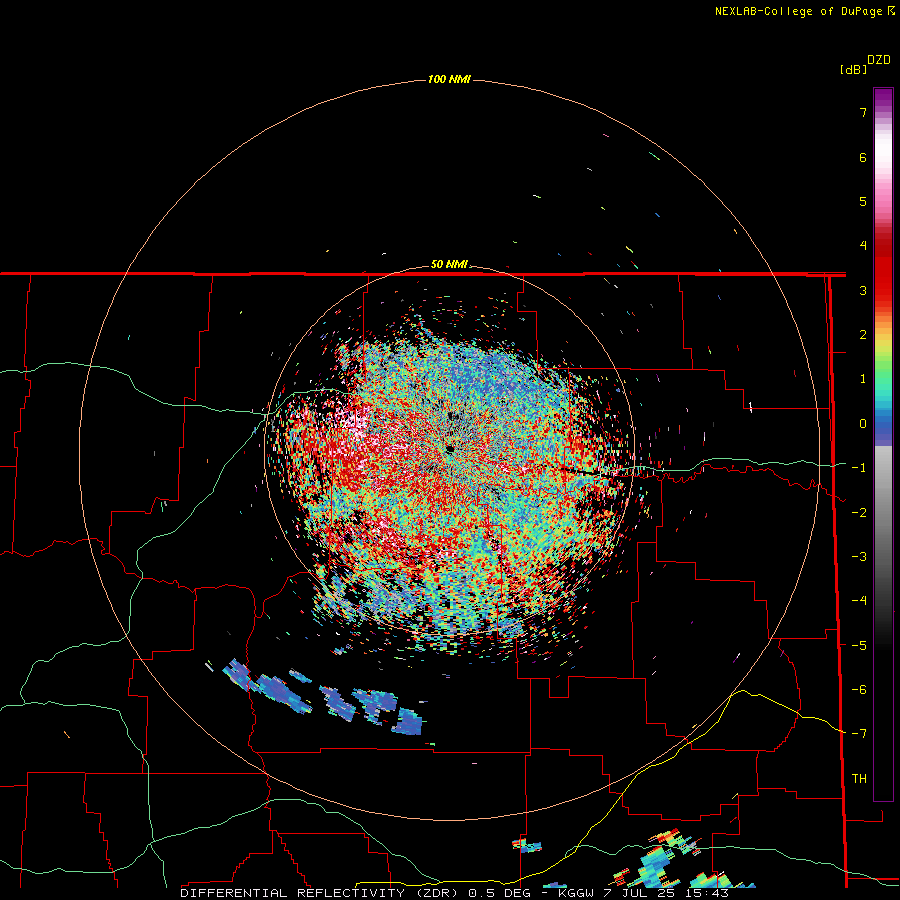
Task: Click the -7 value on color scale
Action: [x=859, y=734]
